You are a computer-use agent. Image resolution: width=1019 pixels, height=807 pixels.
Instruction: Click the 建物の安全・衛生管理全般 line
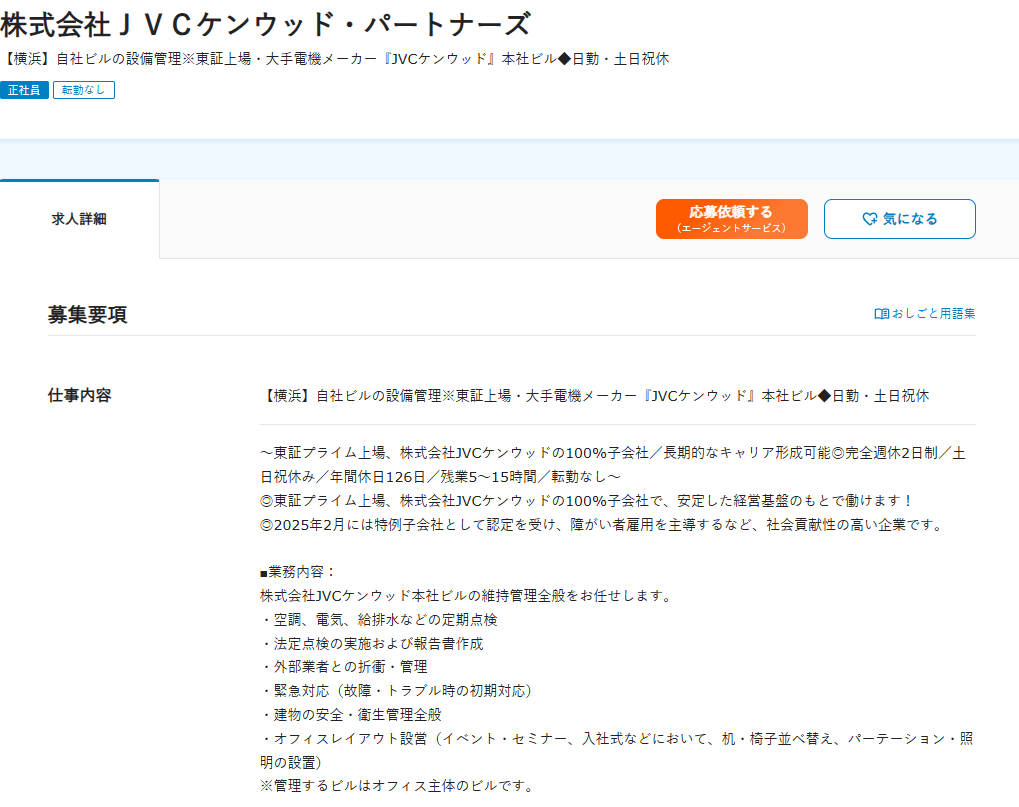[351, 714]
